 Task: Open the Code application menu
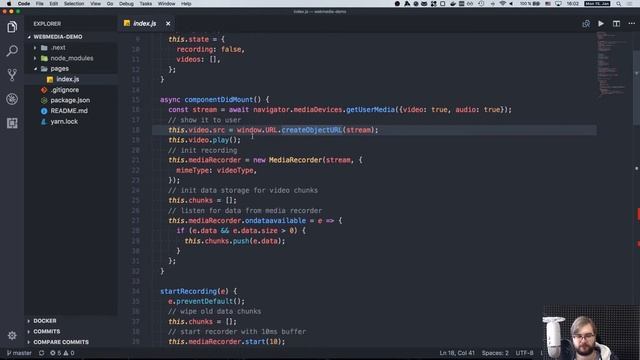[x=24, y=4]
